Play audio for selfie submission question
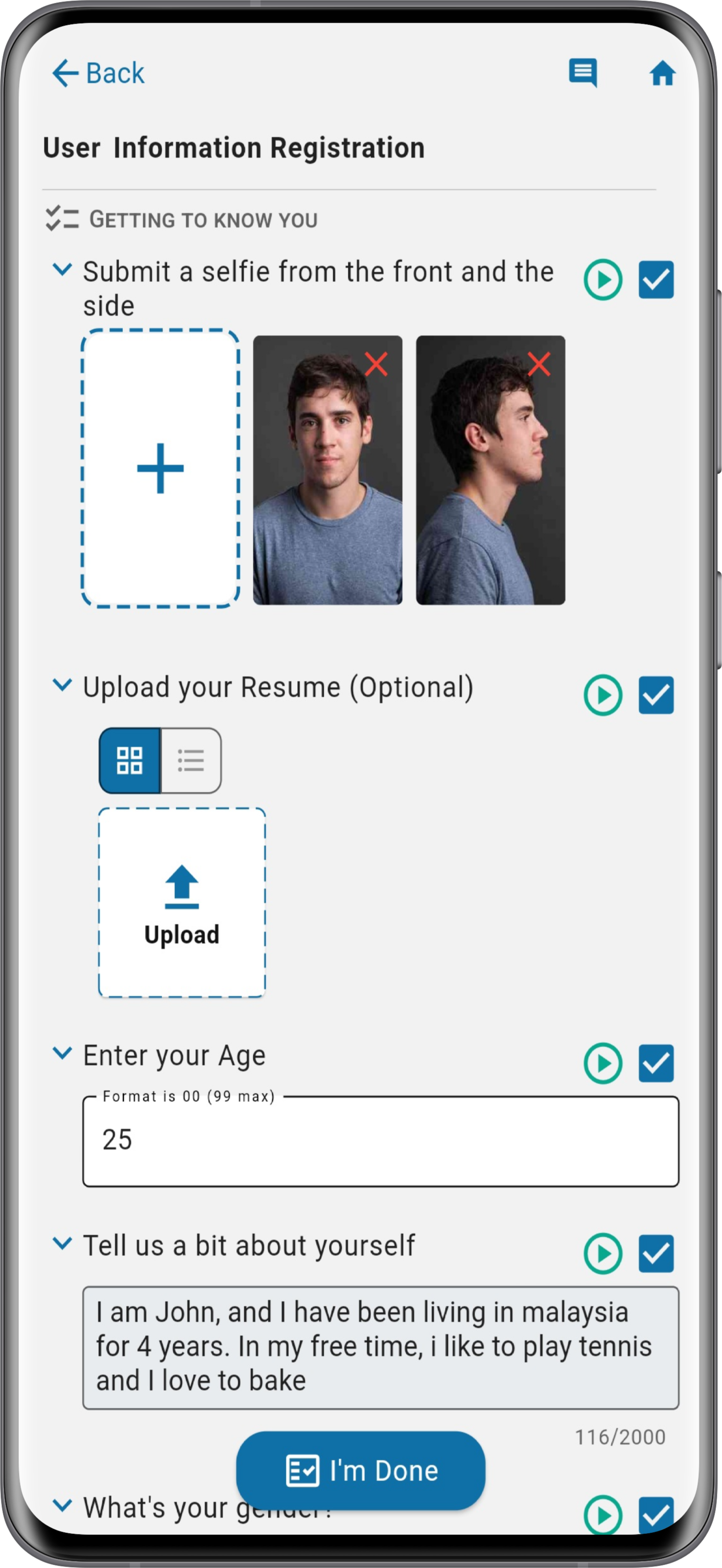 click(602, 280)
